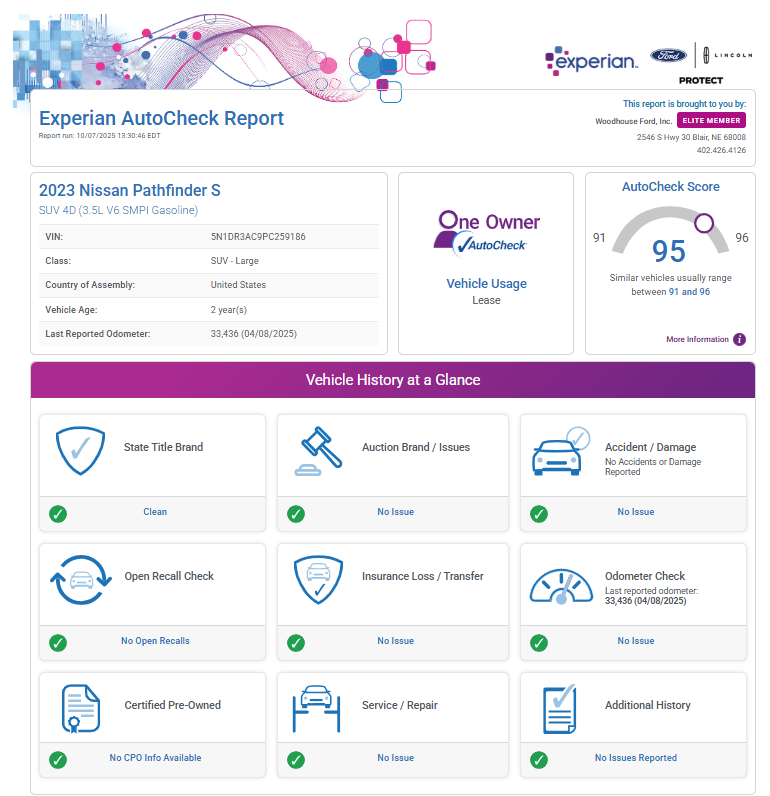
Task: Click the Insurance Loss / Transfer shield icon
Action: (x=318, y=581)
